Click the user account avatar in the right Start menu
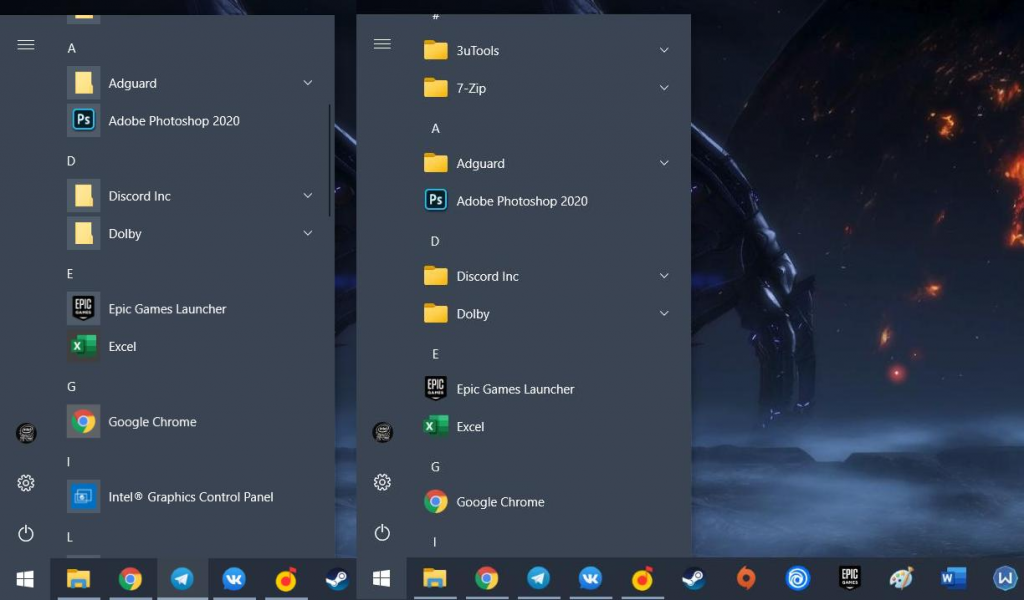Image resolution: width=1024 pixels, height=600 pixels. pos(382,432)
